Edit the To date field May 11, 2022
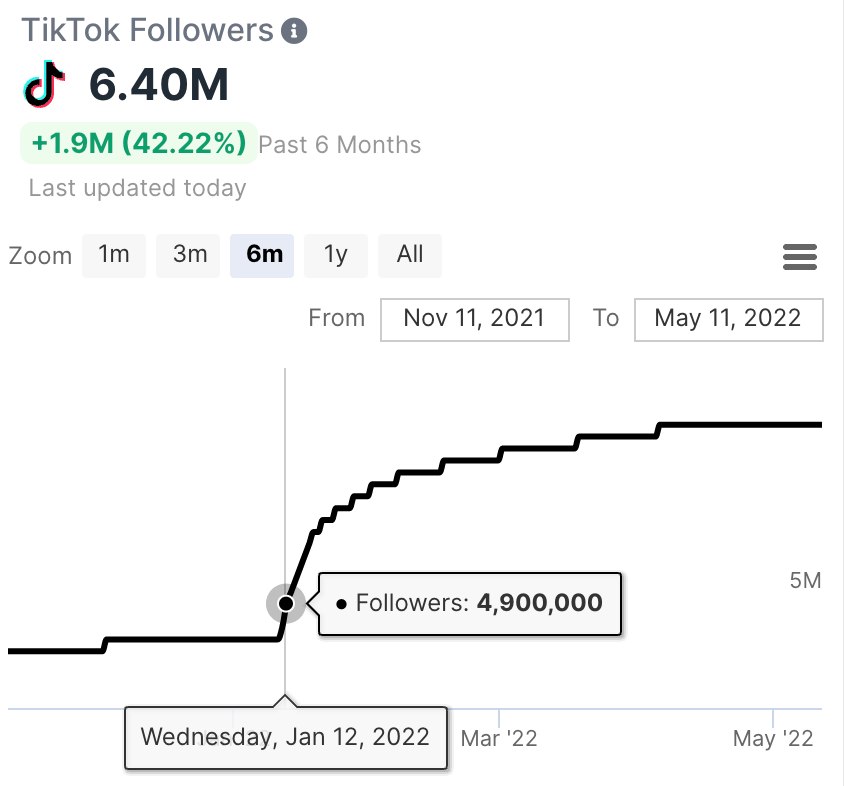The width and height of the screenshot is (844, 786). pos(728,319)
